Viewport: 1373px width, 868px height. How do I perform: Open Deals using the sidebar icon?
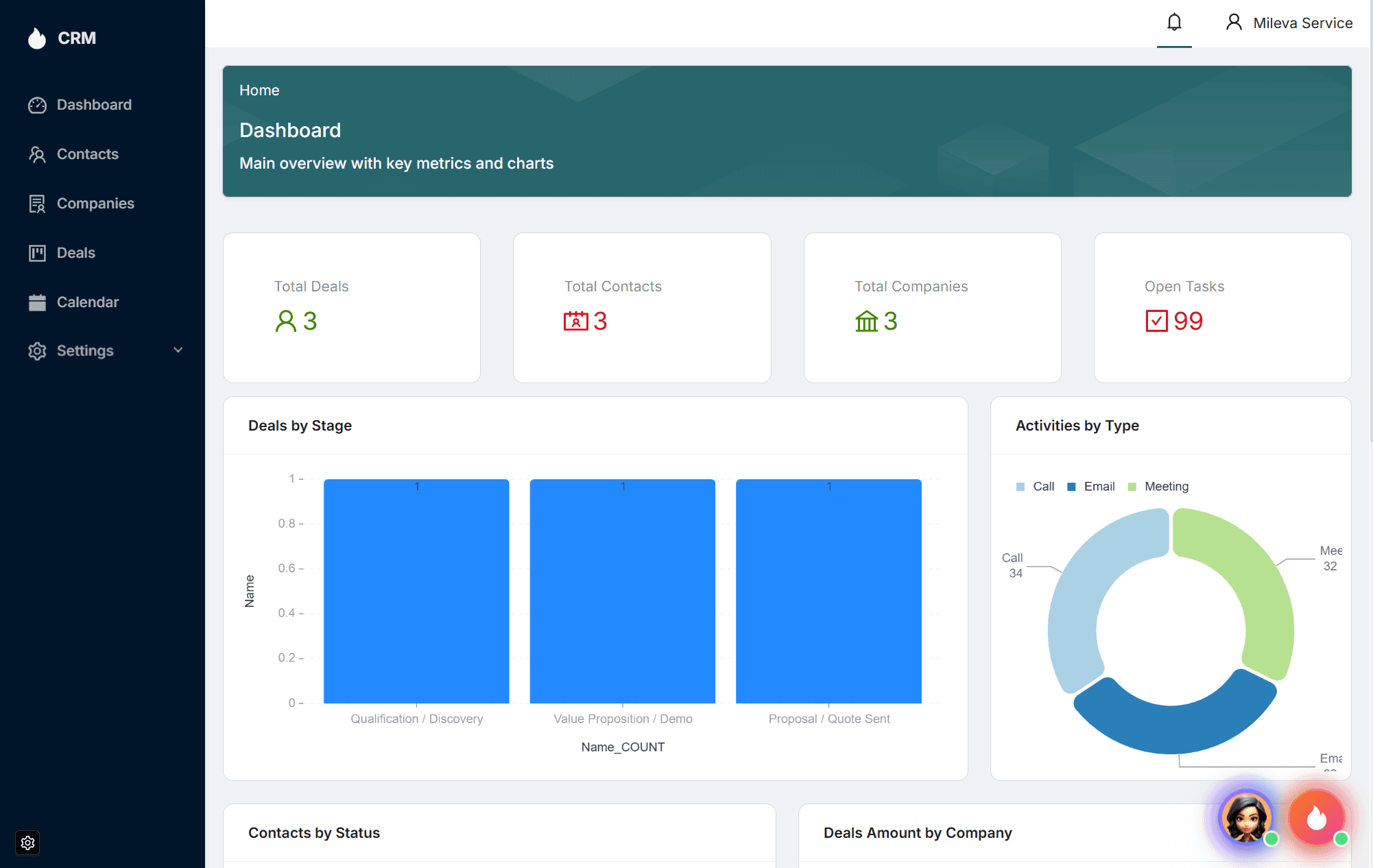tap(37, 252)
